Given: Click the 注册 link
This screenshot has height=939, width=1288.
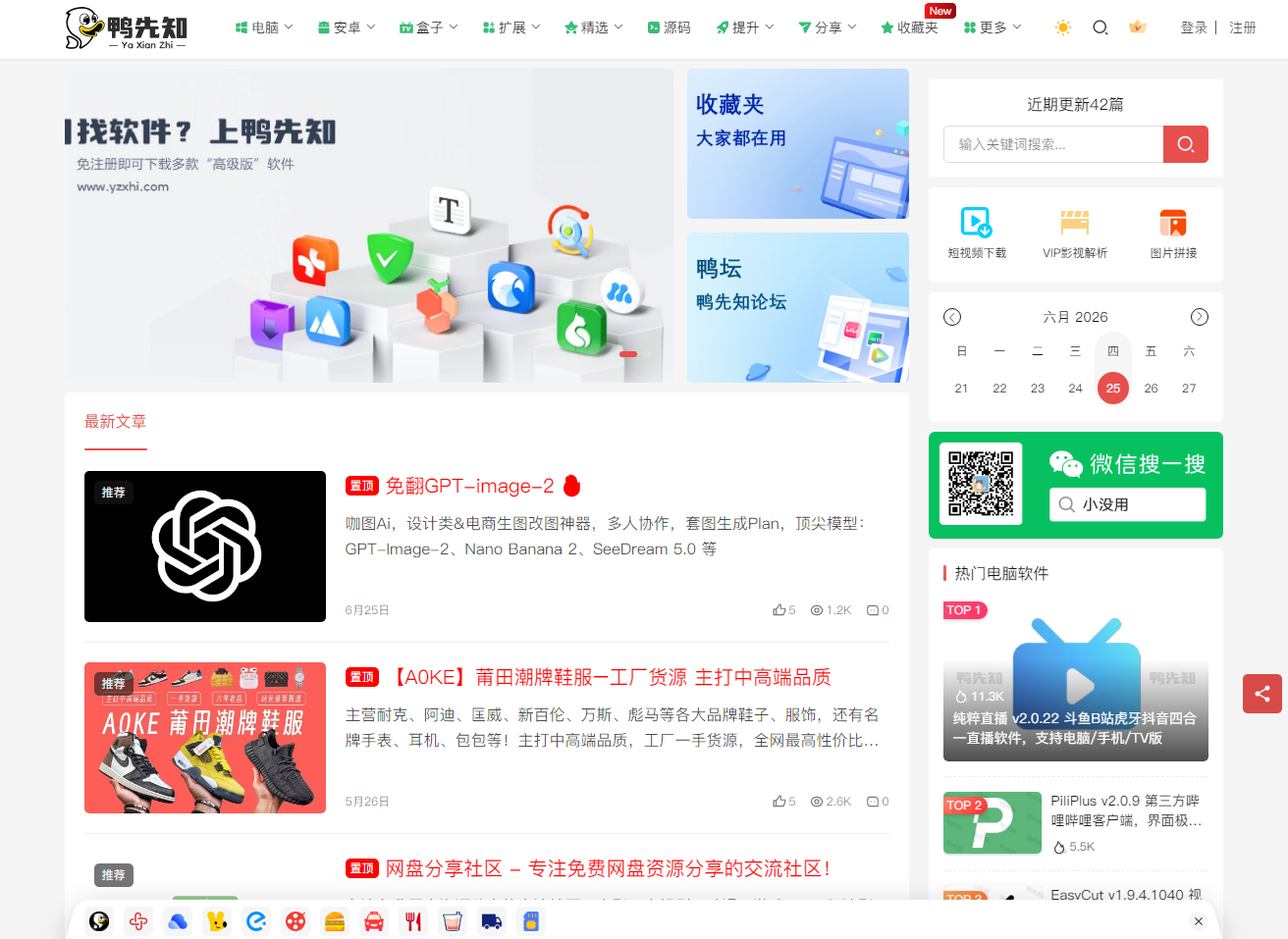Looking at the screenshot, I should [x=1243, y=27].
